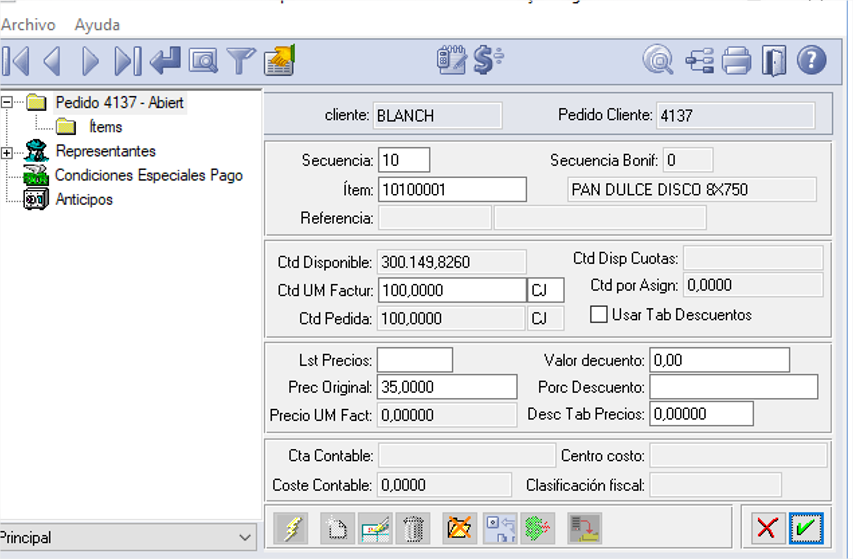Screen dimensions: 853x559
Task: Click the Porc Descuento field
Action: (734, 387)
